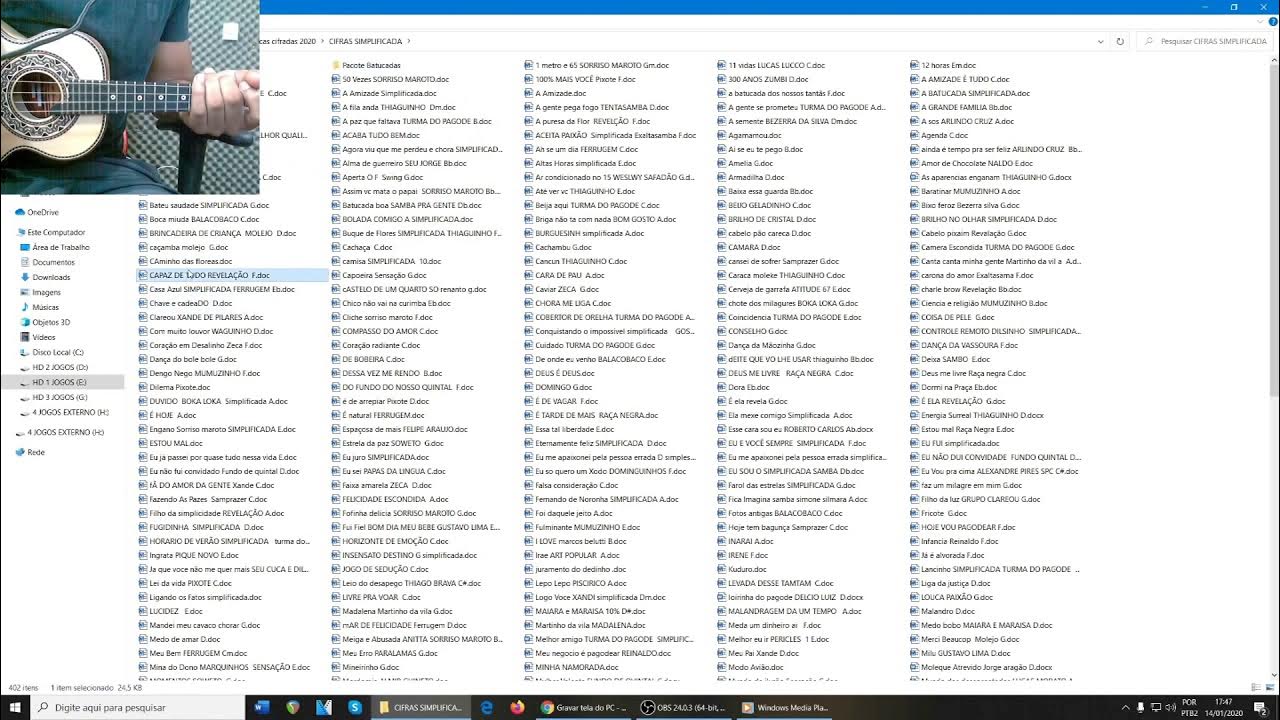Open Microsoft Edge from taskbar
The image size is (1280, 720).
pyautogui.click(x=487, y=707)
